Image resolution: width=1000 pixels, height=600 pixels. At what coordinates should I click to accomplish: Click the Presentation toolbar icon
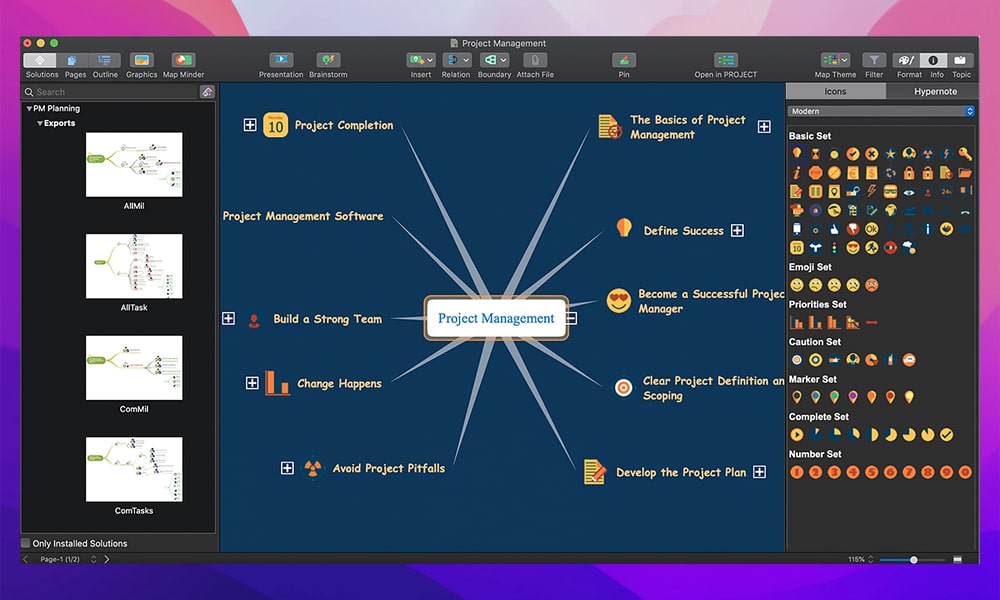[x=281, y=60]
